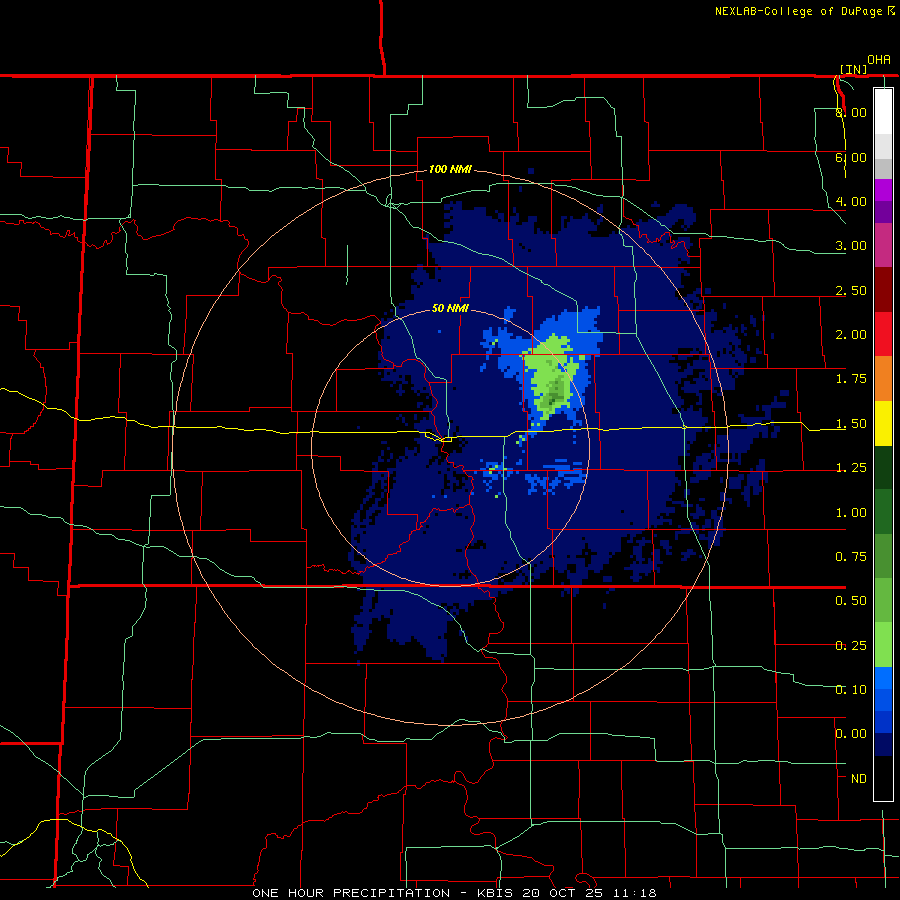Click the 0.10 legend value
The width and height of the screenshot is (900, 900).
(851, 690)
